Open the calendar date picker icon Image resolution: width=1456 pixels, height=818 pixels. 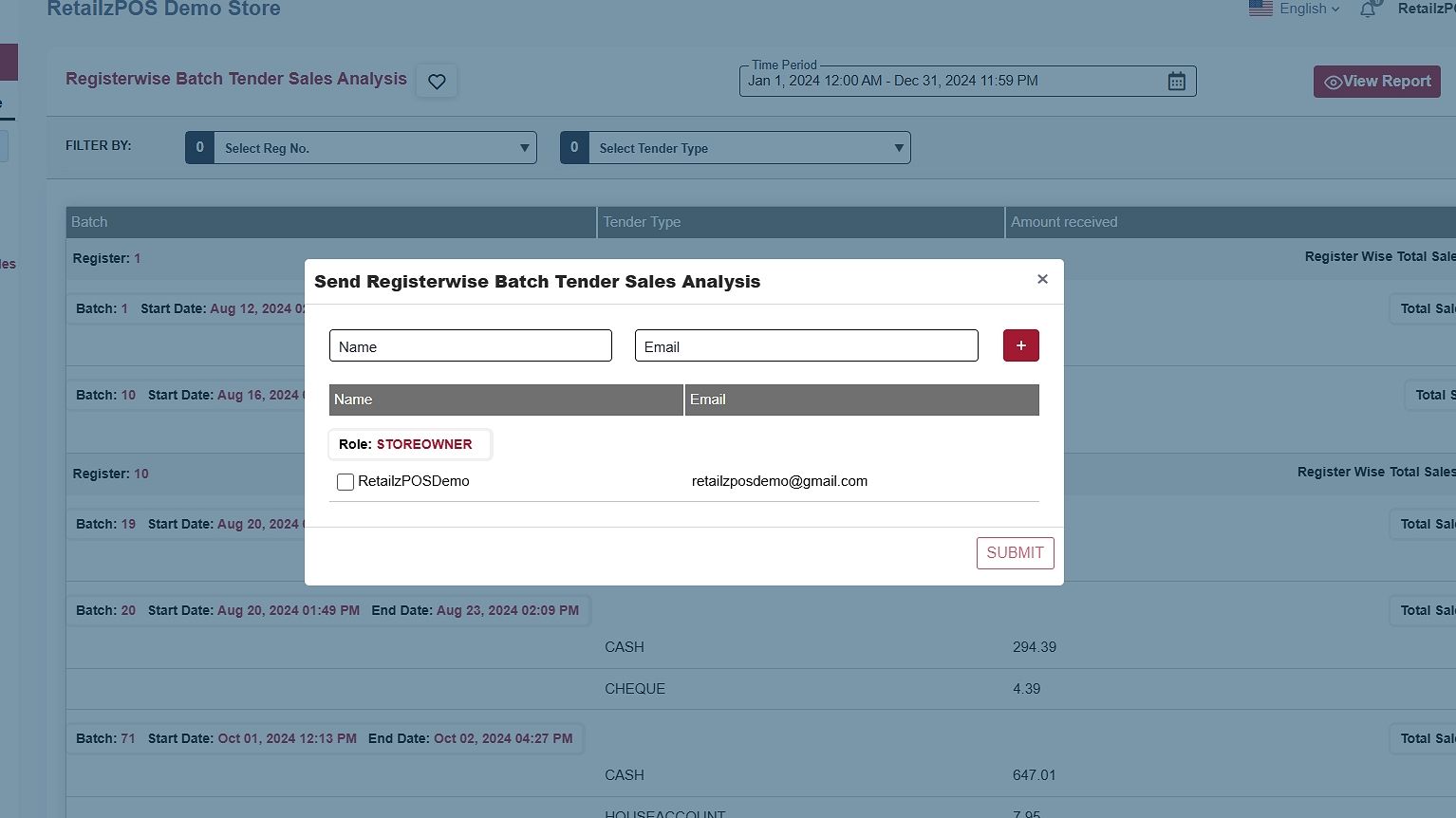(1176, 82)
